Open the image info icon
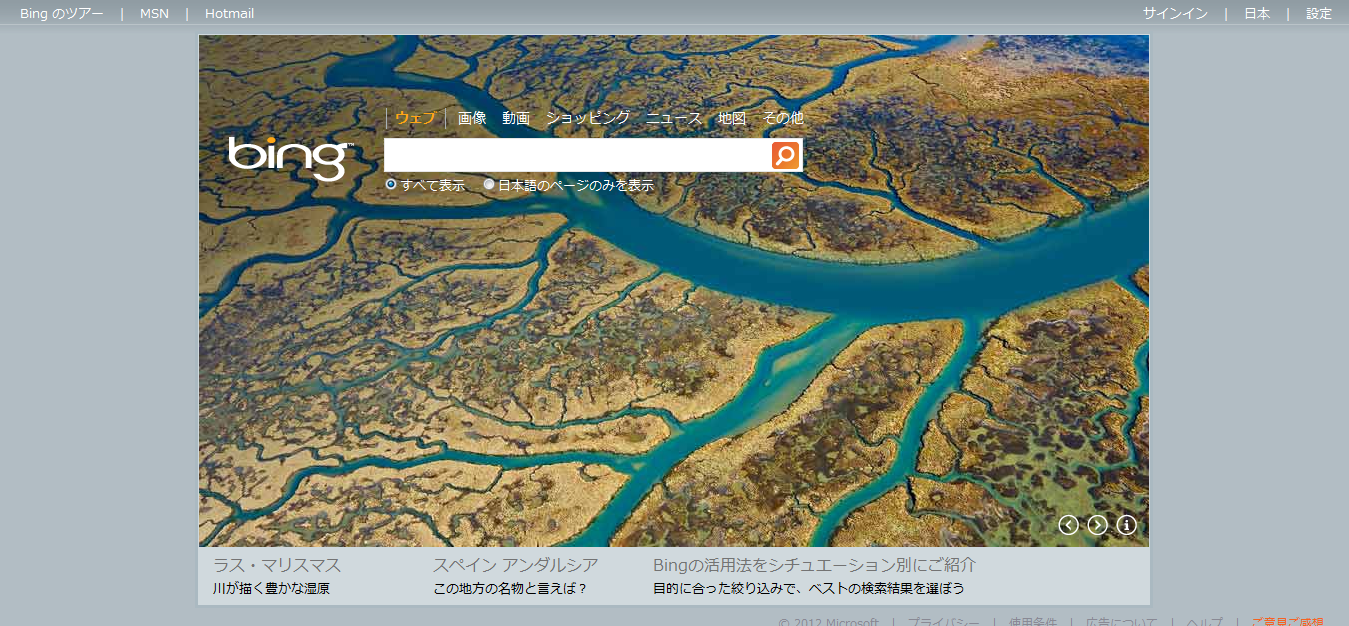This screenshot has width=1349, height=626. (x=1126, y=525)
